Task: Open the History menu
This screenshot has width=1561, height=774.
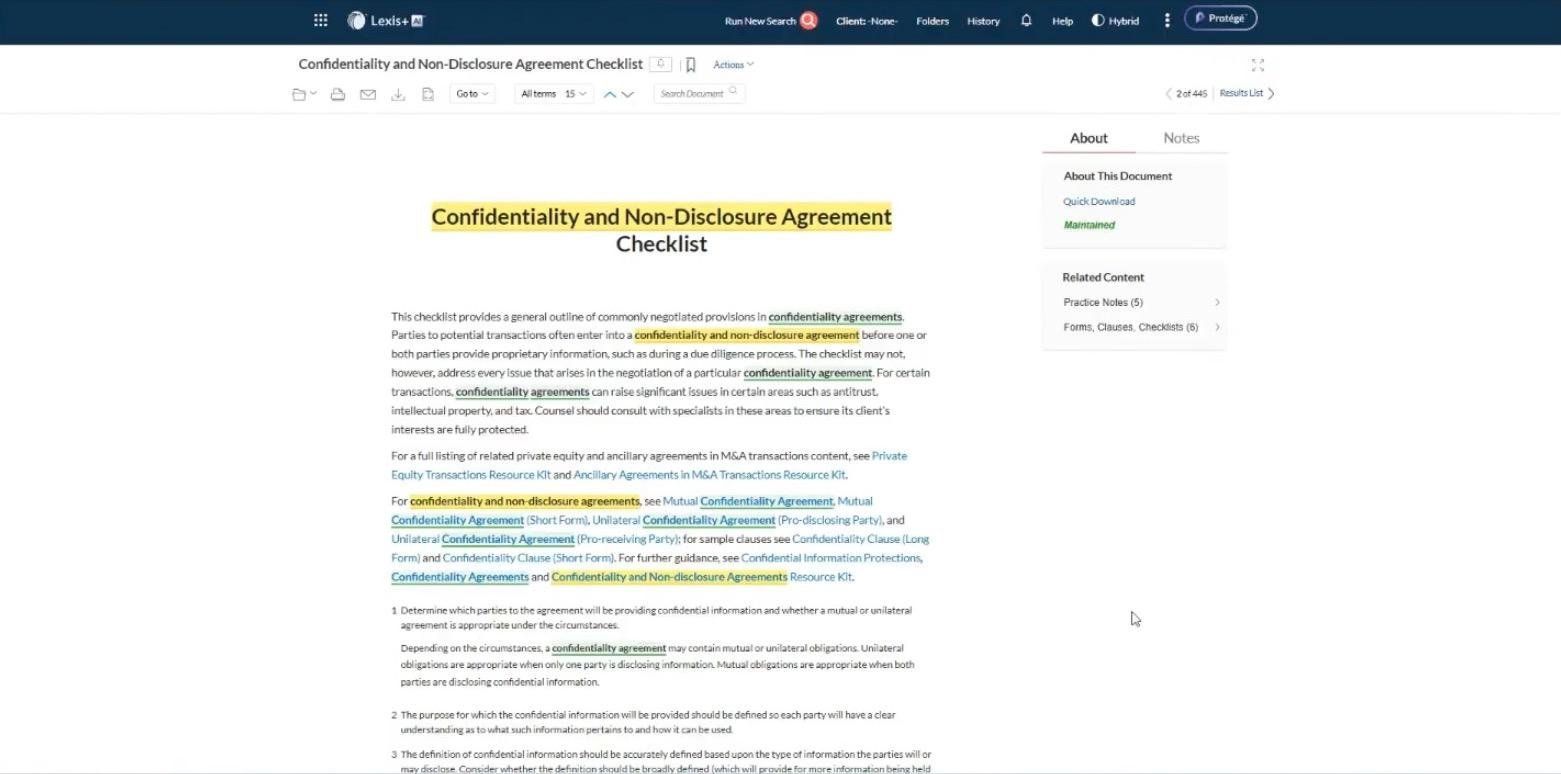Action: coord(983,21)
